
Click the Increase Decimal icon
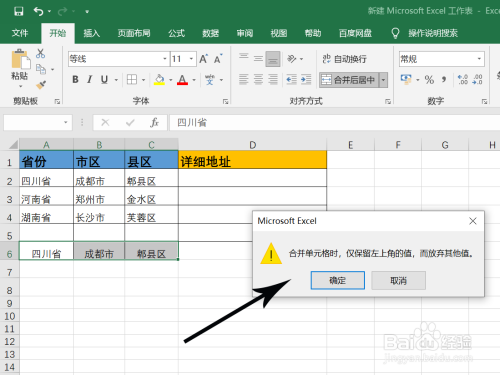click(463, 80)
